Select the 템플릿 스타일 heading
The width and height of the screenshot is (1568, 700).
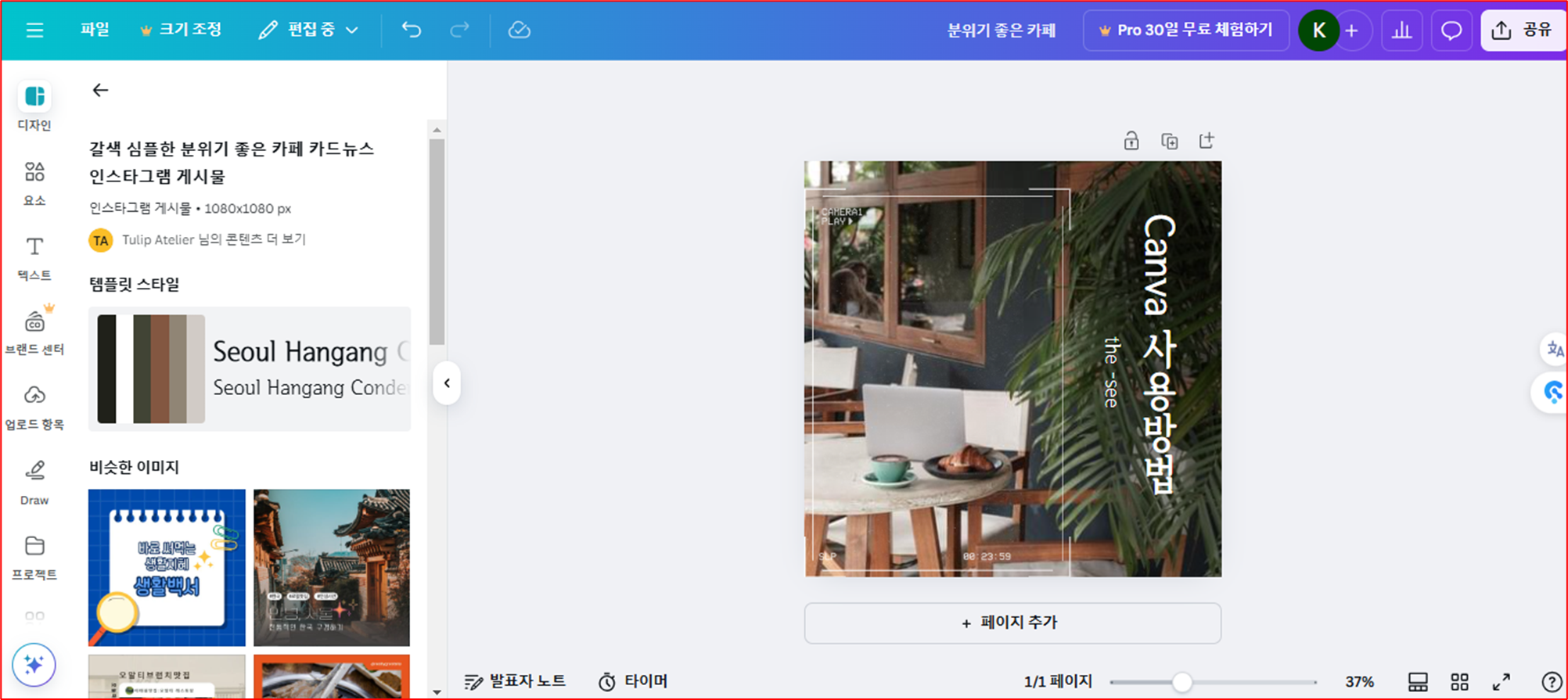pos(135,285)
